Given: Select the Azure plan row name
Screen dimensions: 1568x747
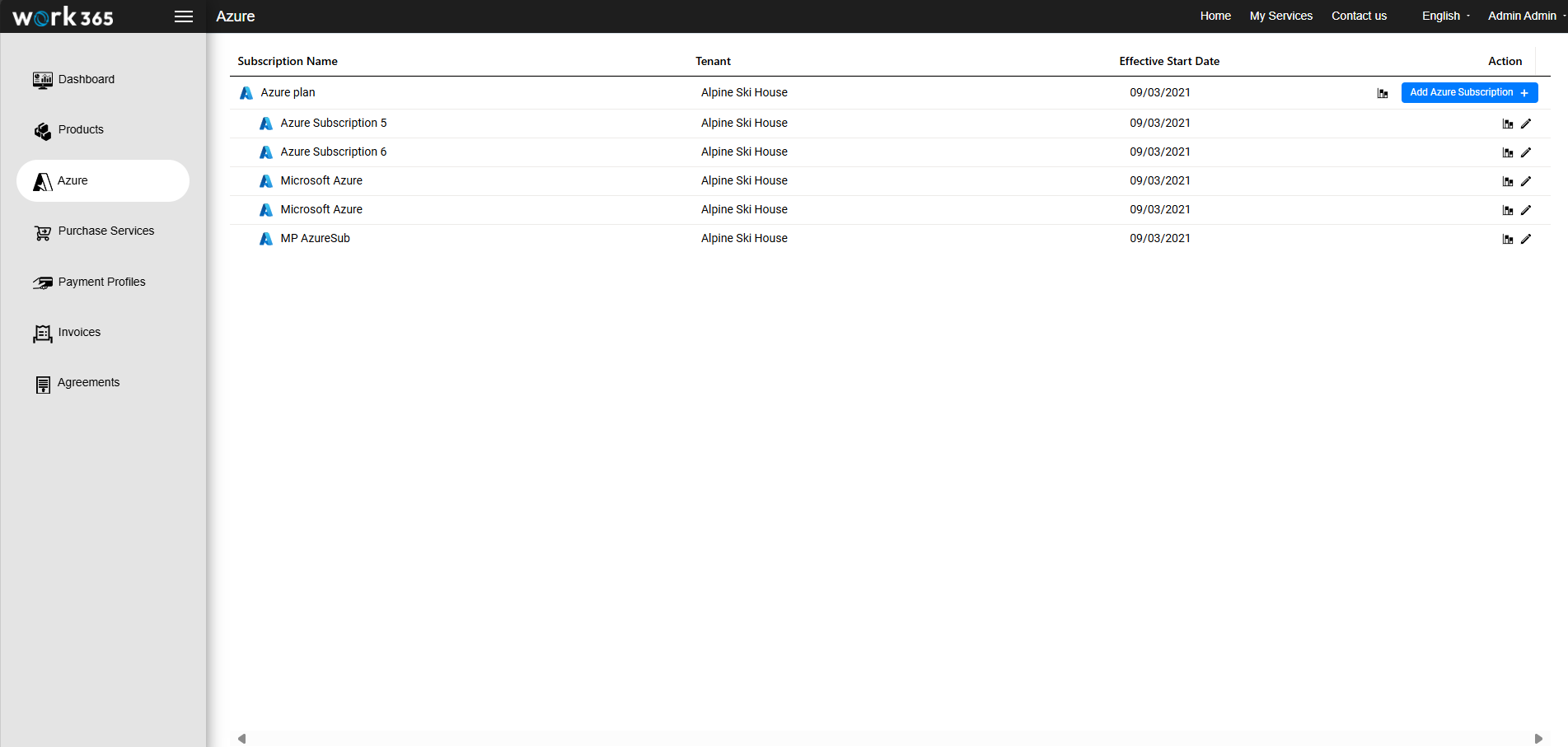Looking at the screenshot, I should (288, 92).
